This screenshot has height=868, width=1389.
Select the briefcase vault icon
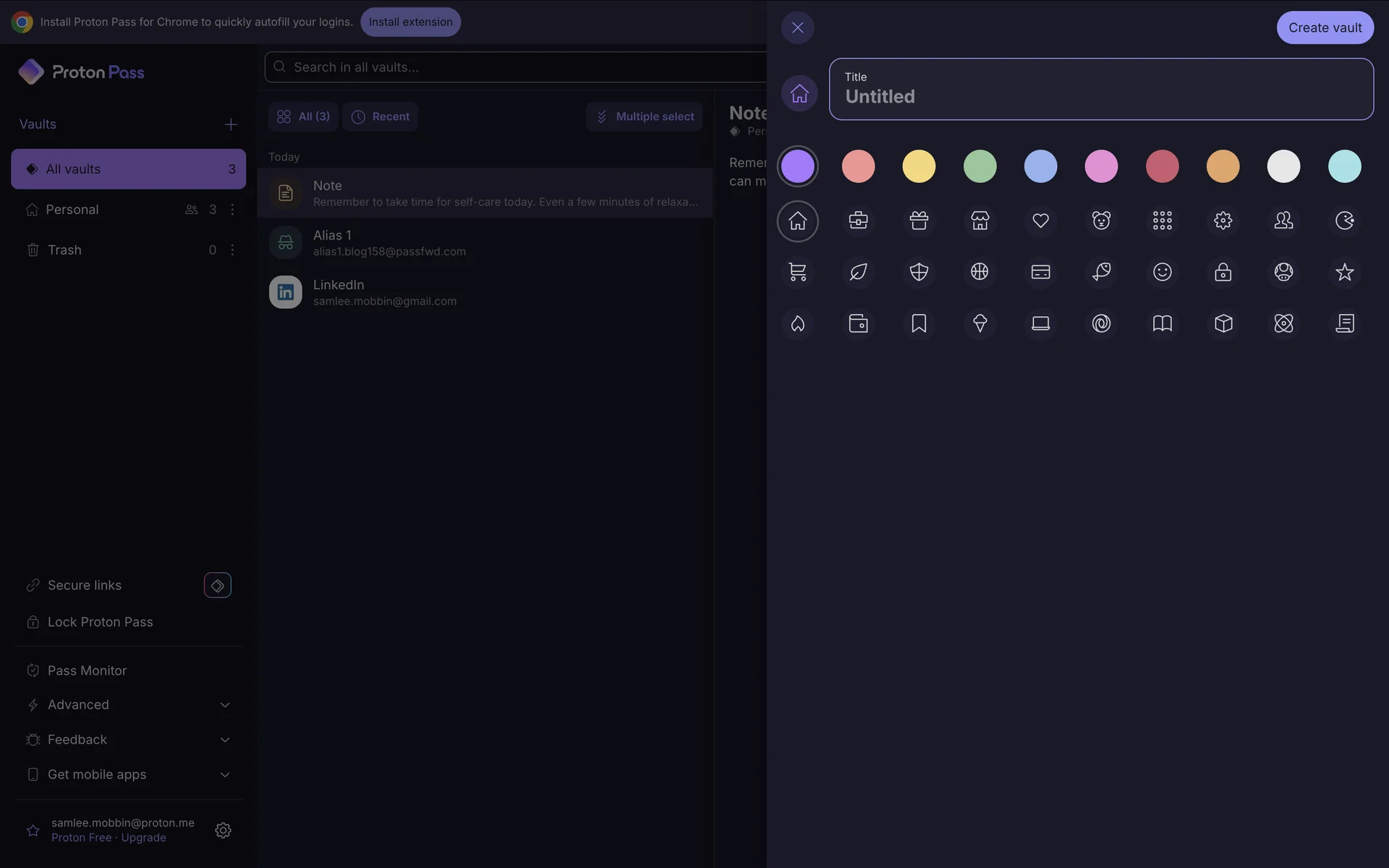pos(858,221)
